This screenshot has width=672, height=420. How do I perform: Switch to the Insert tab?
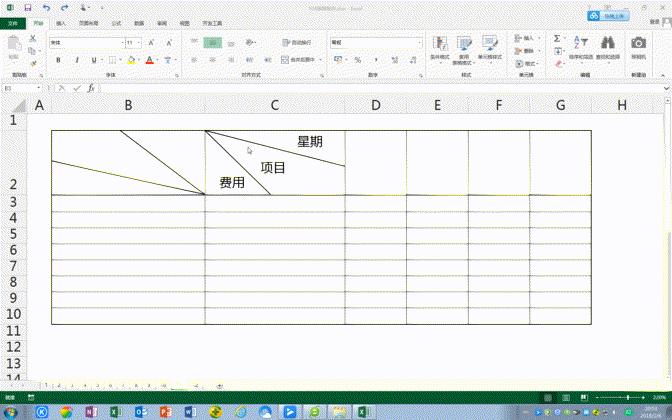coord(61,23)
